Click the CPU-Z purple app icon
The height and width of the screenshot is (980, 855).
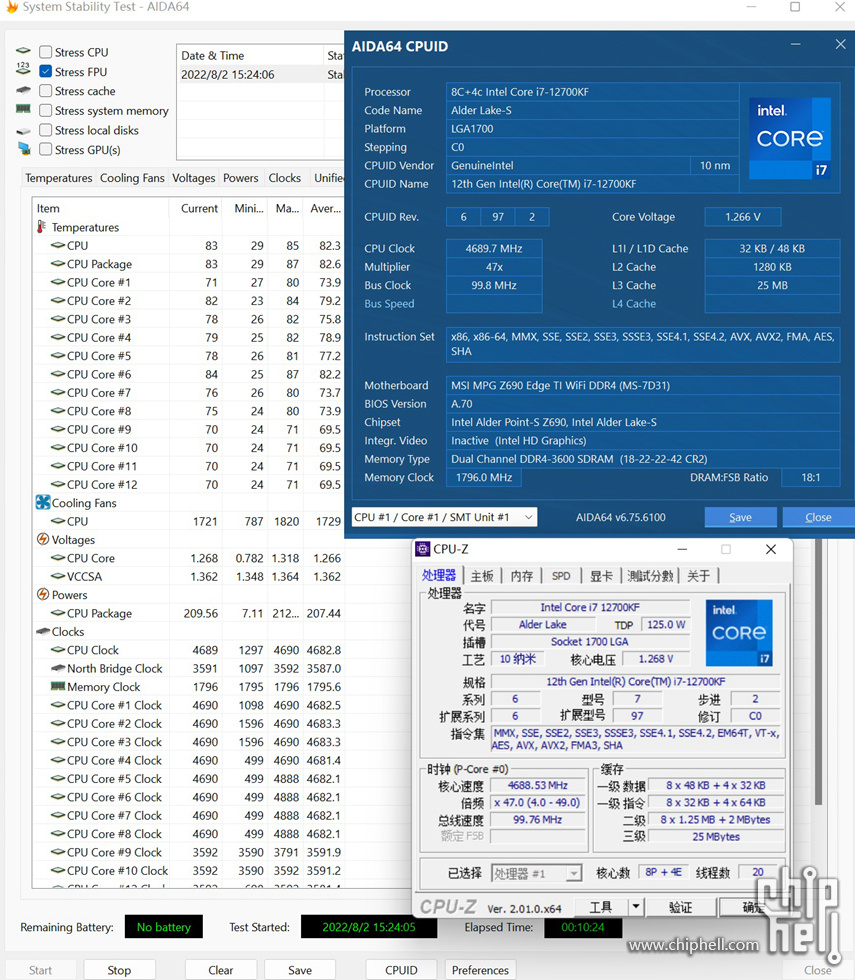[423, 549]
